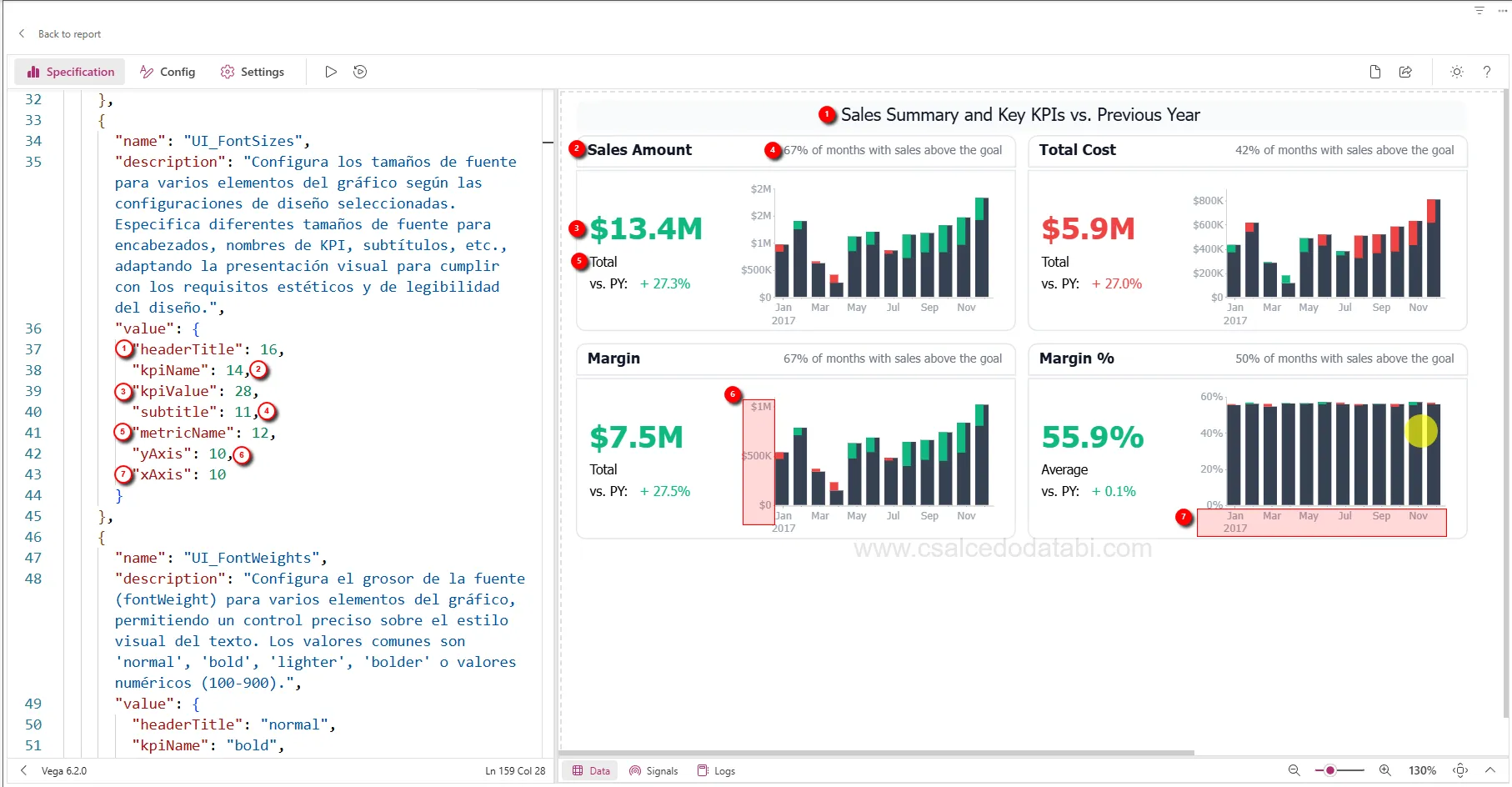Viewport: 1512px width, 787px height.
Task: Open help using the question mark icon
Action: (1487, 72)
